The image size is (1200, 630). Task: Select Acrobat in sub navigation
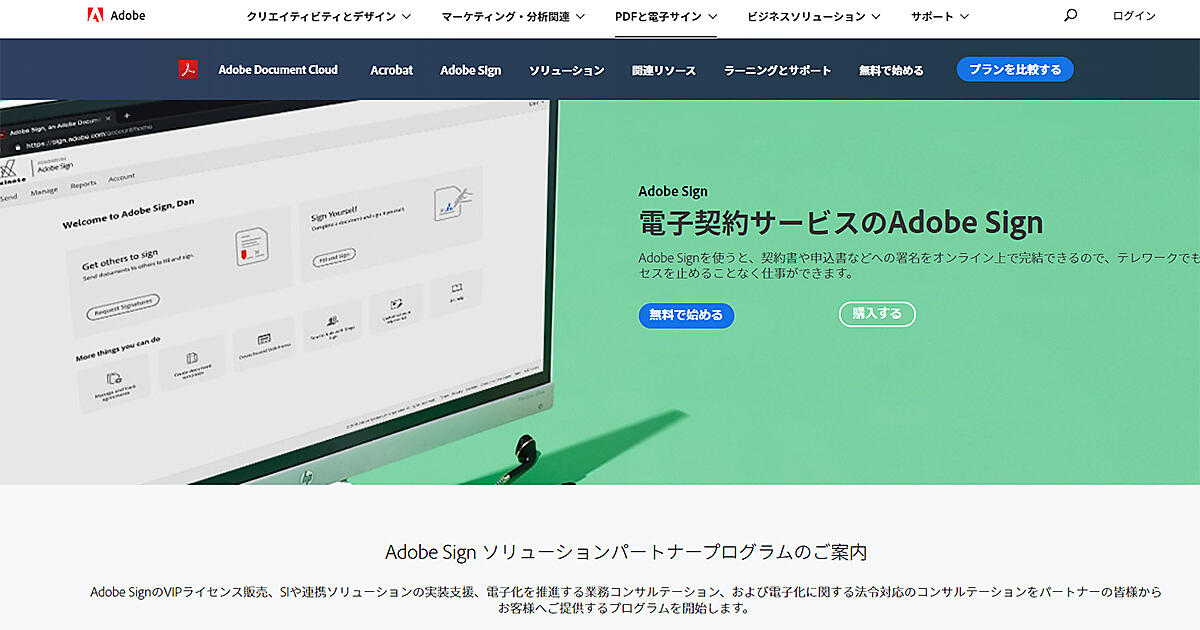click(392, 70)
